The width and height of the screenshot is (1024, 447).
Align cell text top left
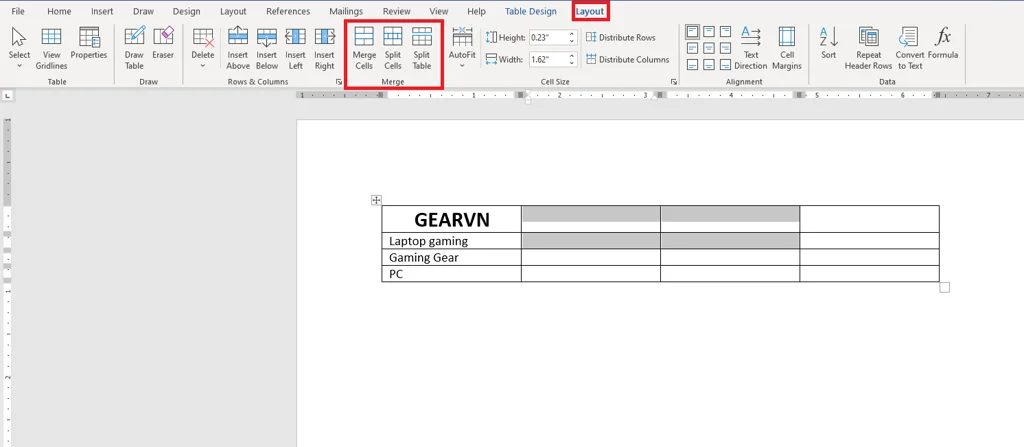click(x=692, y=31)
